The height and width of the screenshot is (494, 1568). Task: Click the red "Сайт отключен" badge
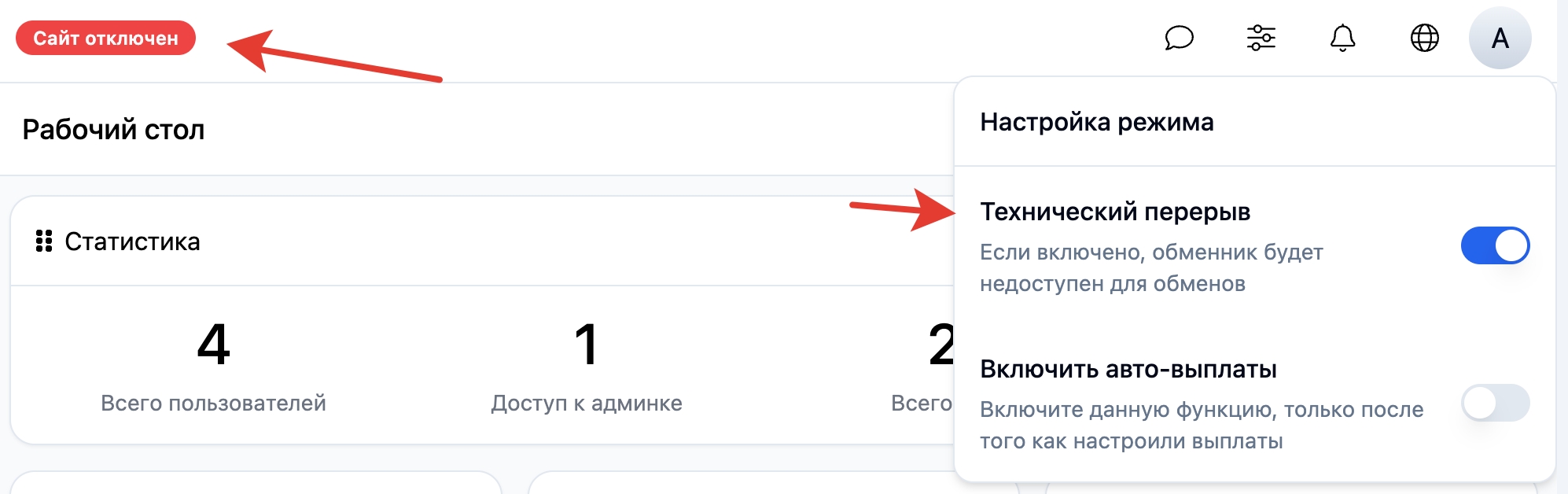(105, 38)
